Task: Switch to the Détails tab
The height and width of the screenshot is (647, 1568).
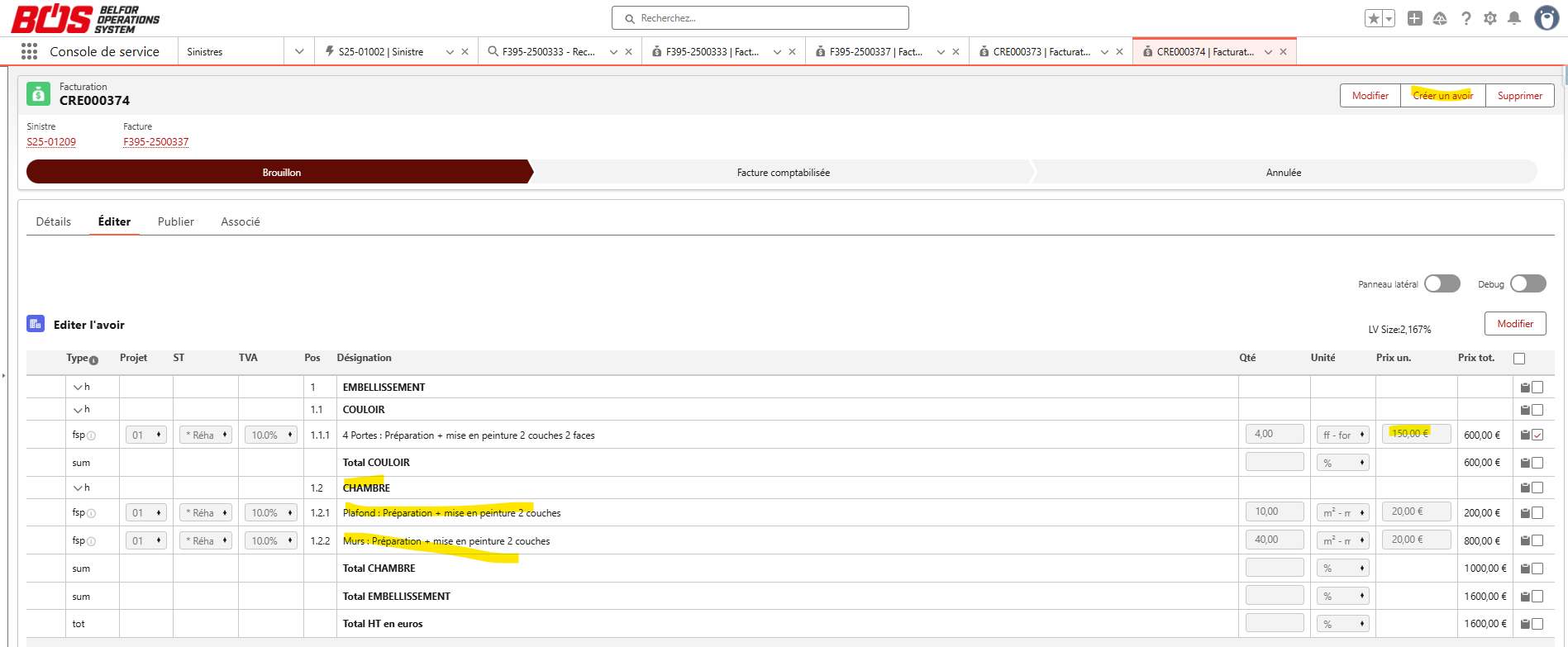Action: (54, 221)
